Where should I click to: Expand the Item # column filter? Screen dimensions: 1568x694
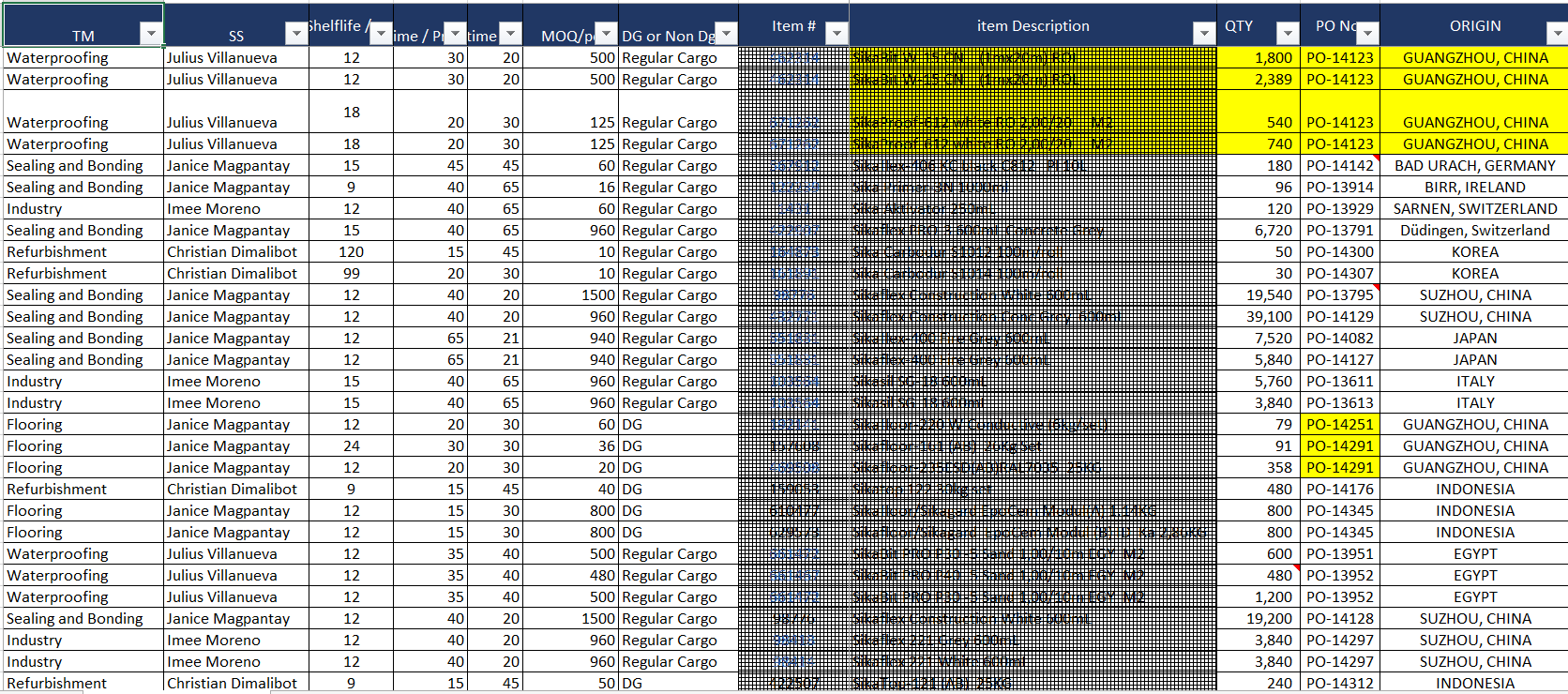point(837,35)
